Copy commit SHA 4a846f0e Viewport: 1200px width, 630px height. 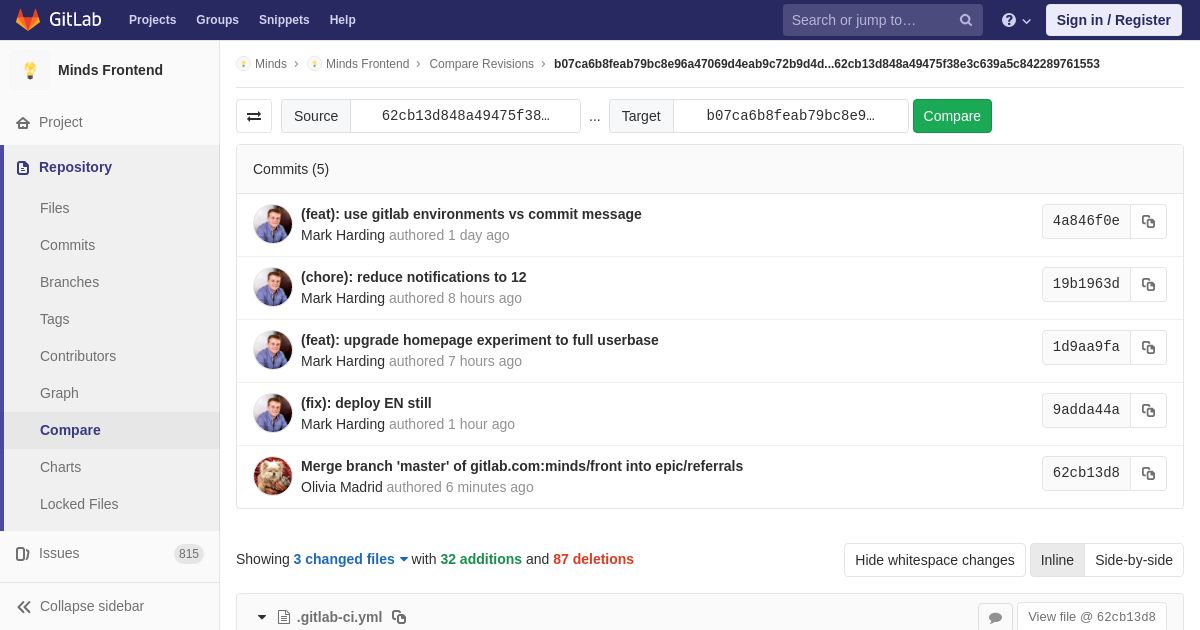pyautogui.click(x=1148, y=221)
